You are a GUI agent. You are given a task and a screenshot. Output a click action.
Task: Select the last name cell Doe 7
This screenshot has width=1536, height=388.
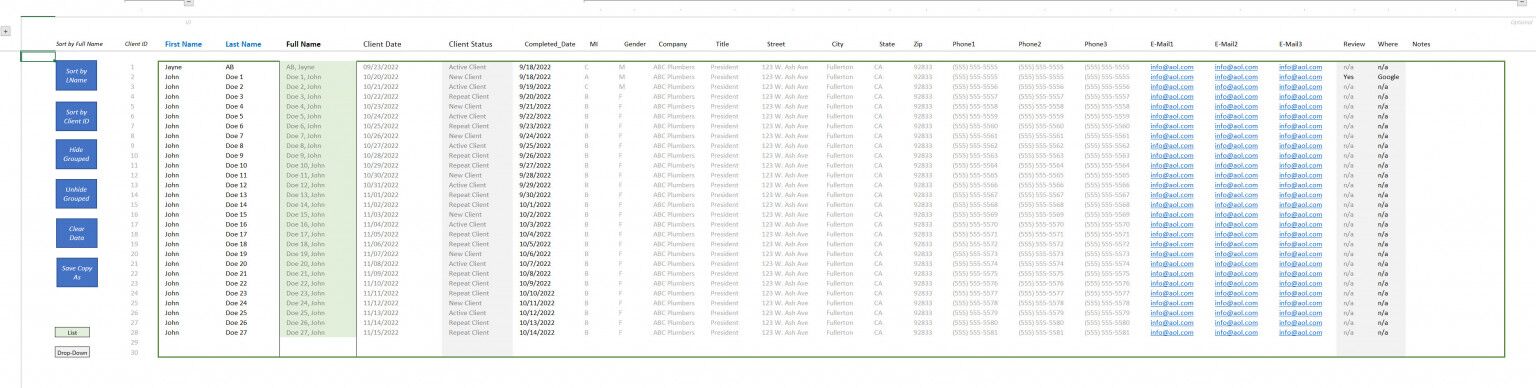coord(234,135)
